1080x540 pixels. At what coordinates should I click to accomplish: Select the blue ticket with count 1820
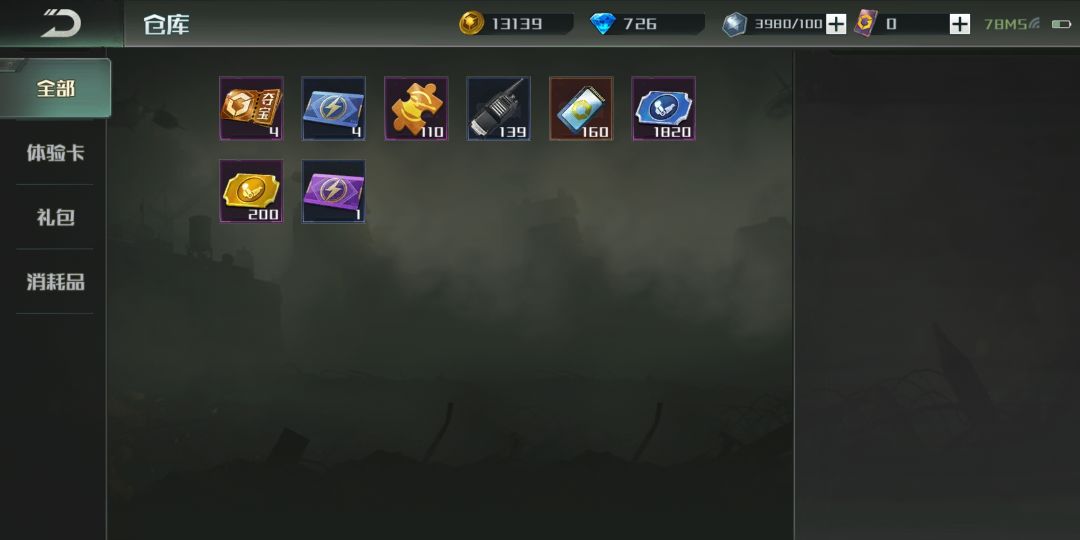[x=664, y=108]
